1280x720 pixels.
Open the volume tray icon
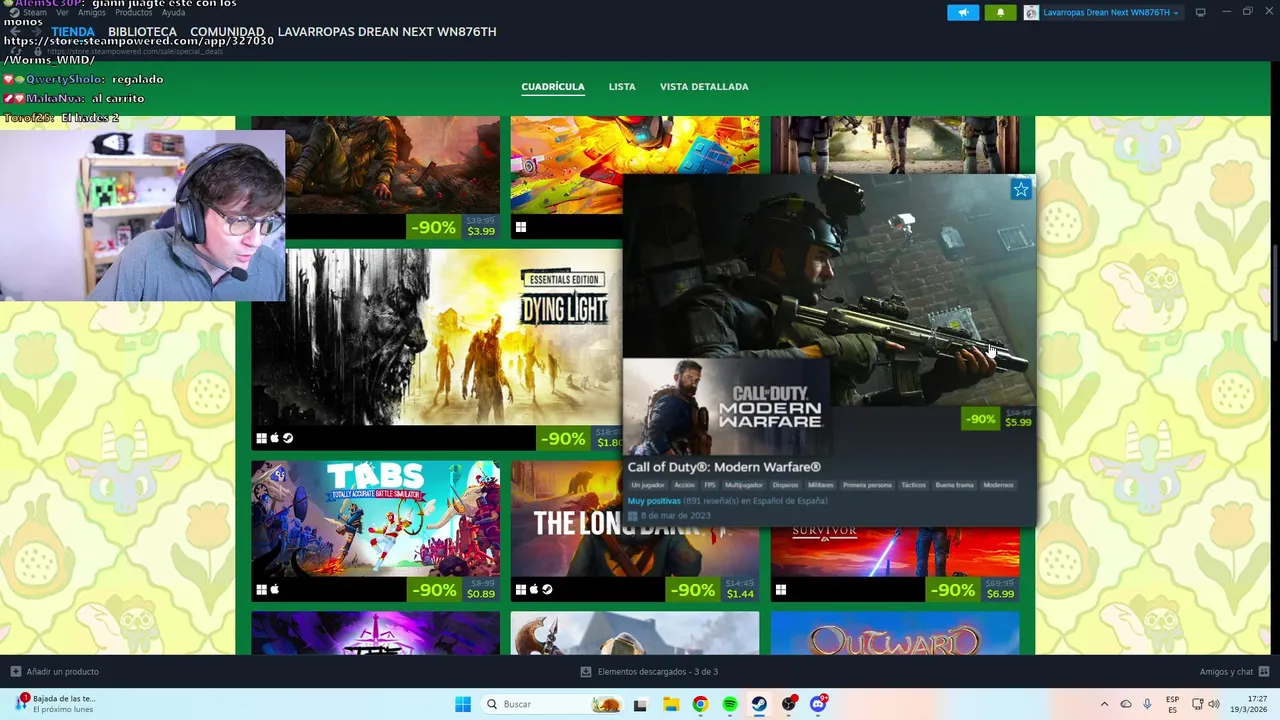[x=1213, y=704]
